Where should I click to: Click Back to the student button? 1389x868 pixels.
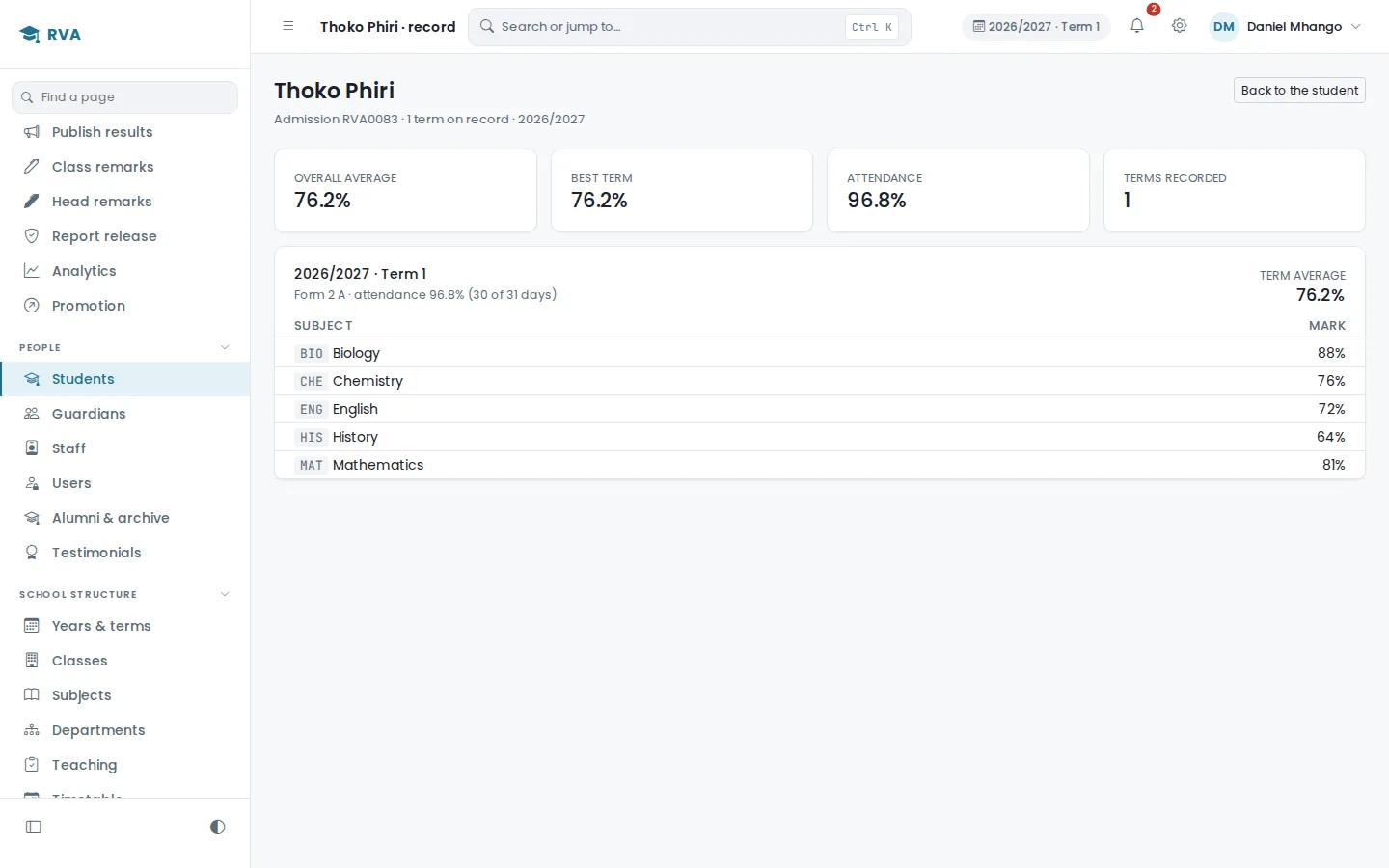(x=1299, y=91)
